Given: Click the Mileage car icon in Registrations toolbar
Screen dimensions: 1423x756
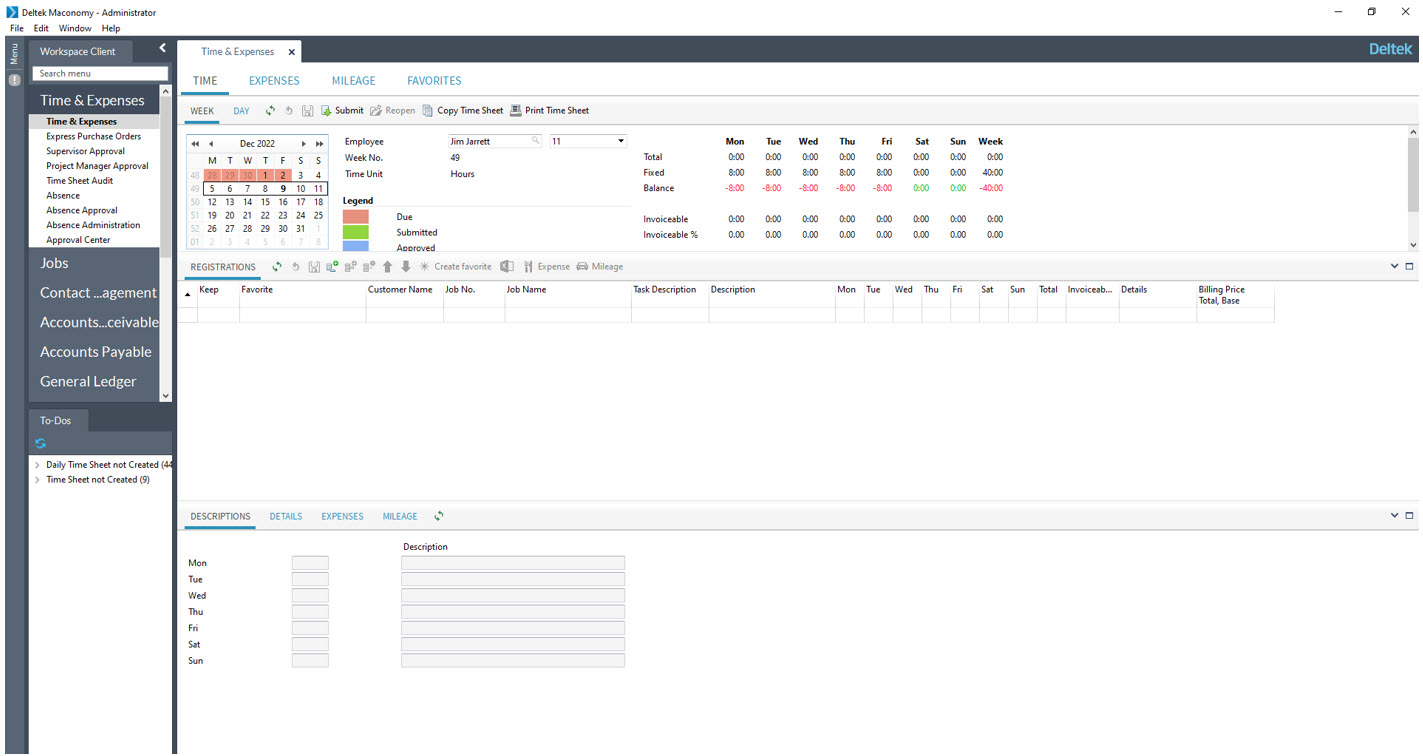Looking at the screenshot, I should [582, 267].
